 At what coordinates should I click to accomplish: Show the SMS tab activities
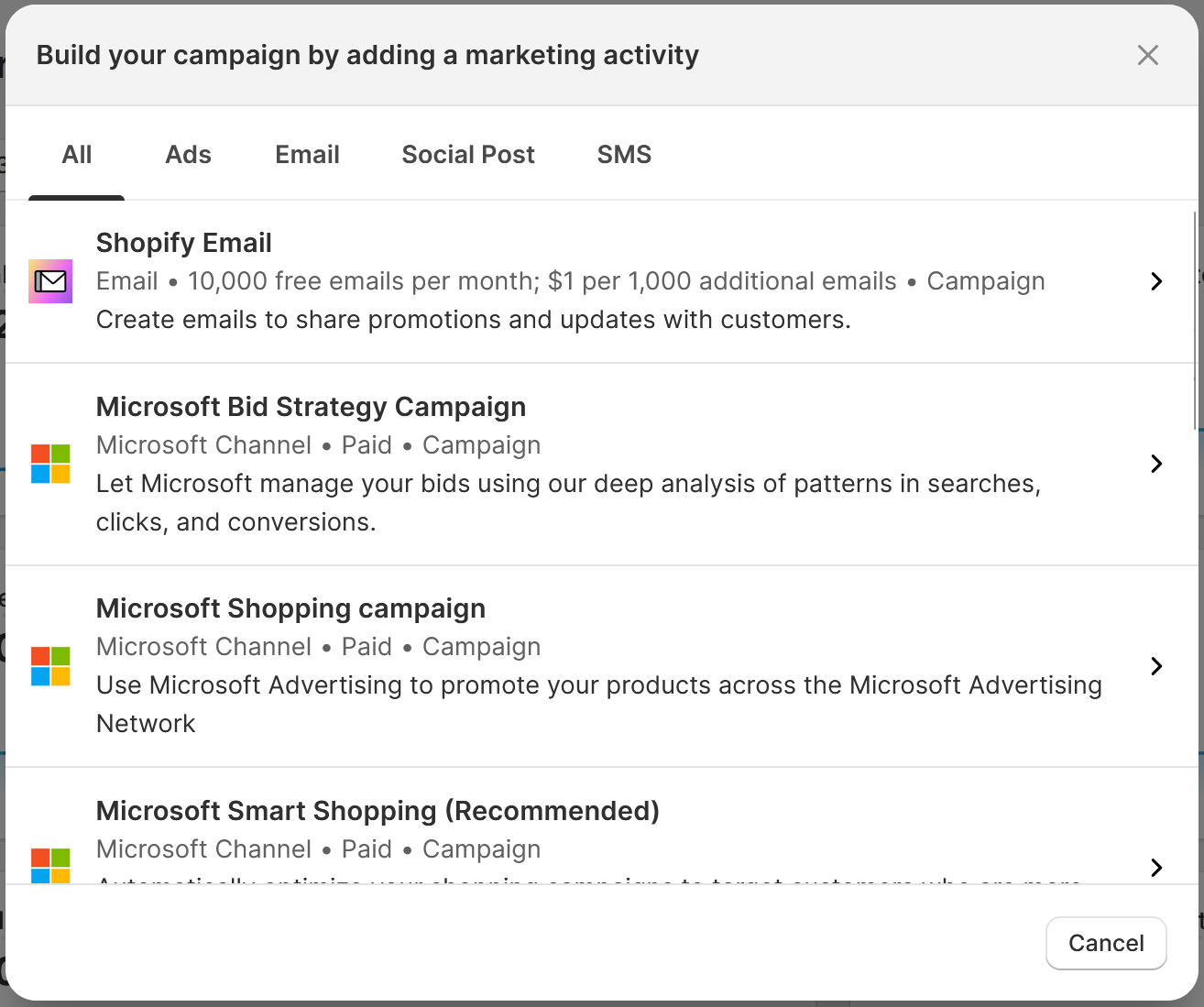point(624,155)
